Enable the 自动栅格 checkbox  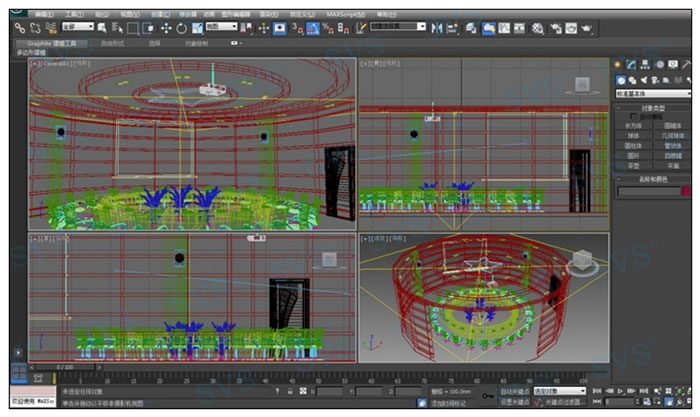(634, 116)
